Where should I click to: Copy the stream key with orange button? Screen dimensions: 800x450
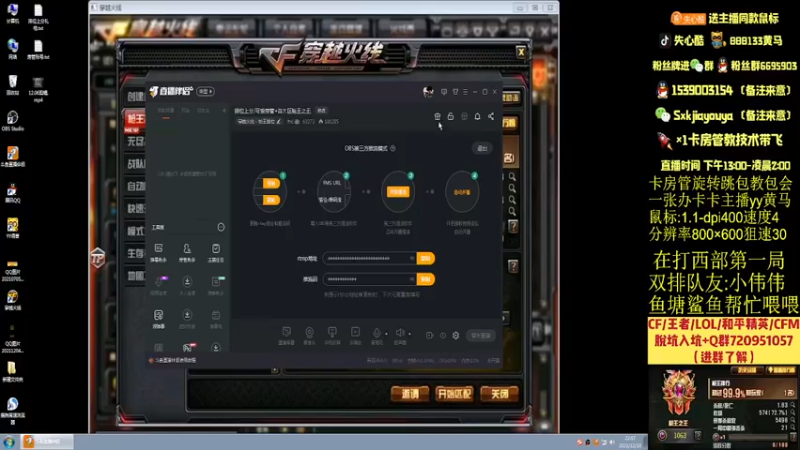426,279
